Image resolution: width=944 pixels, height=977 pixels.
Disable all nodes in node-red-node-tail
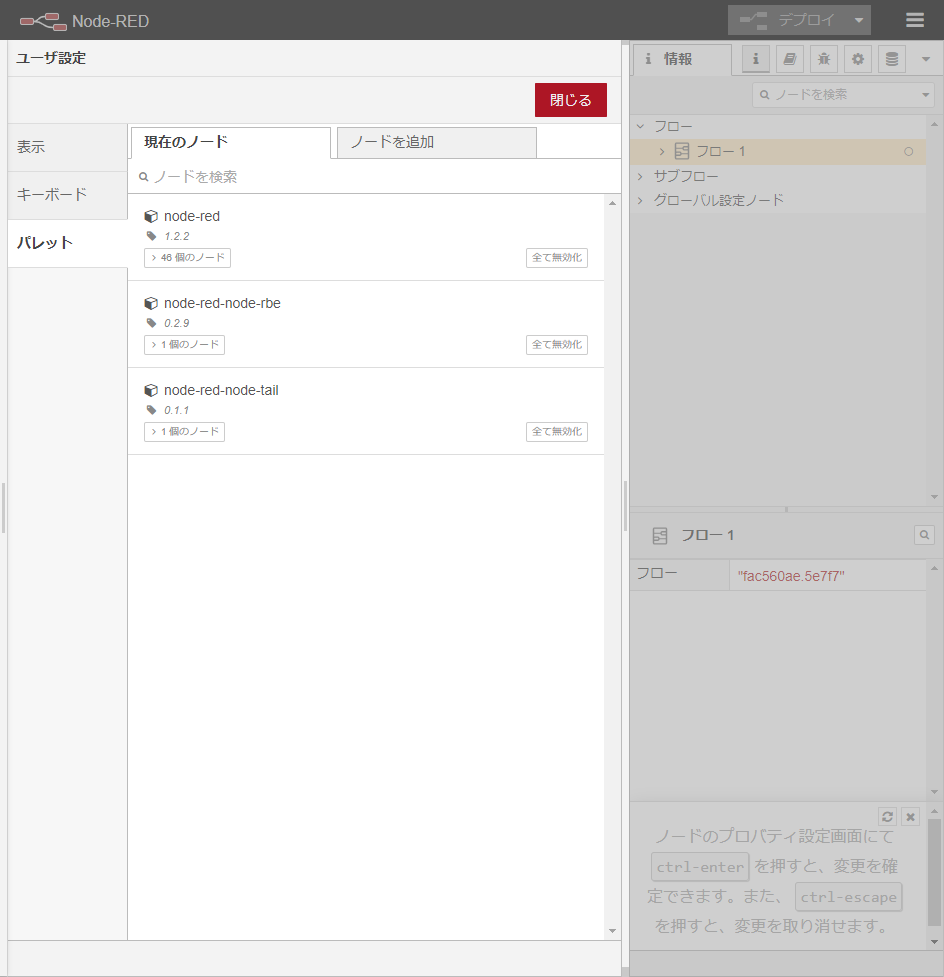[x=557, y=432]
